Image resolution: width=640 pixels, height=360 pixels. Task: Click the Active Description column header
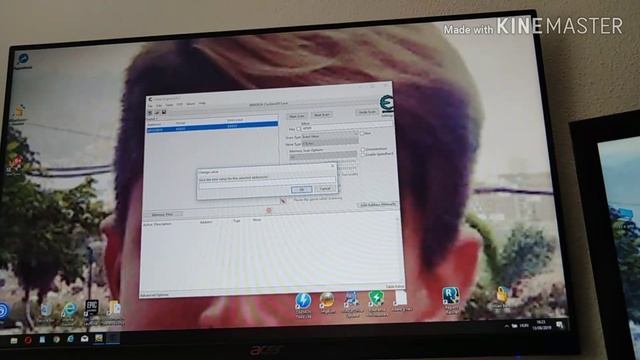tap(158, 224)
